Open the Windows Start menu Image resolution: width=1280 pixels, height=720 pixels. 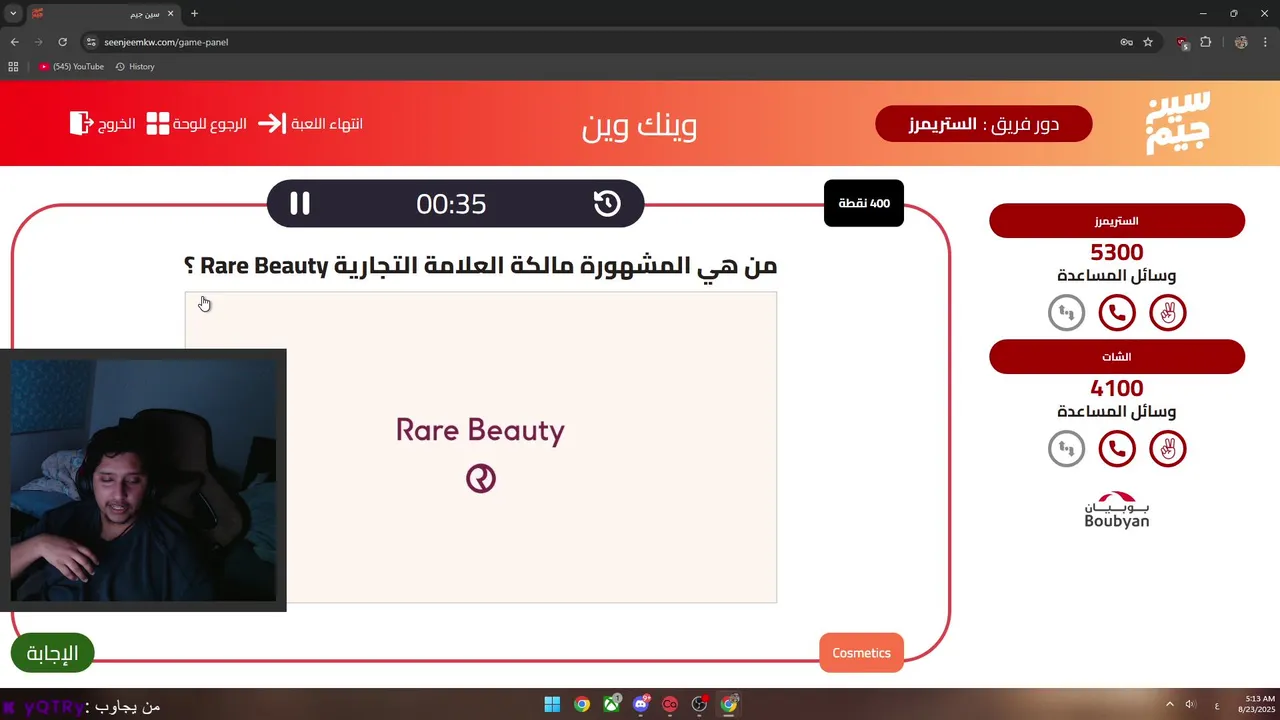coord(552,704)
